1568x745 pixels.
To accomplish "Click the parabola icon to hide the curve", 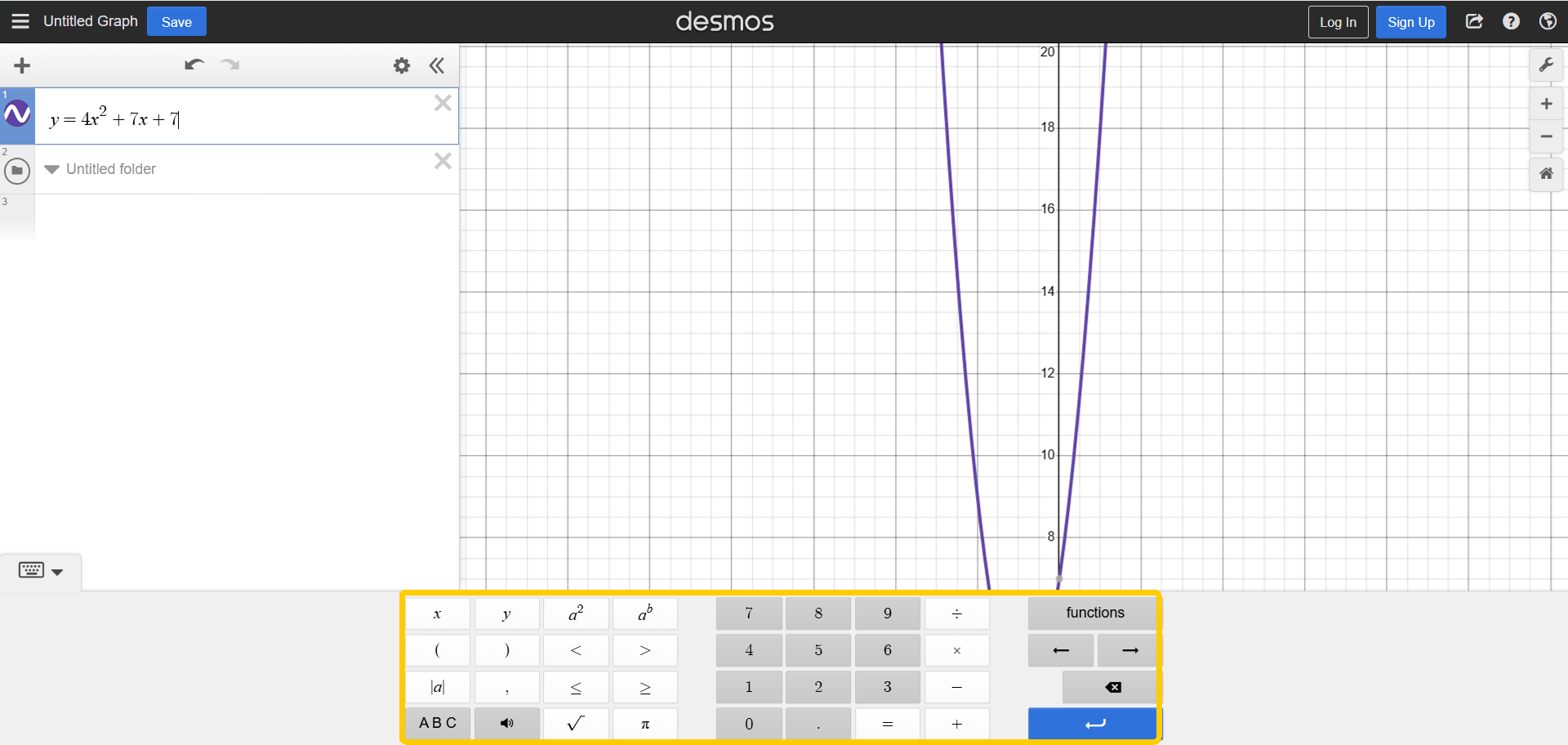I will click(x=17, y=115).
